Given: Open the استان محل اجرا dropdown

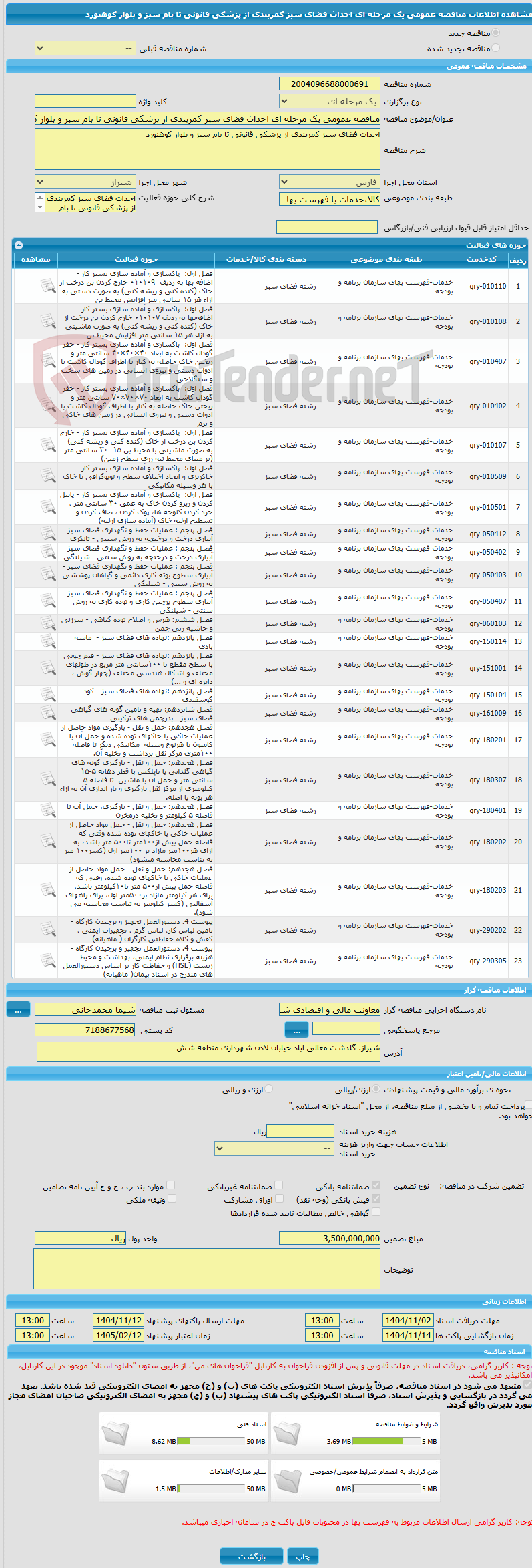Looking at the screenshot, I should (x=330, y=182).
